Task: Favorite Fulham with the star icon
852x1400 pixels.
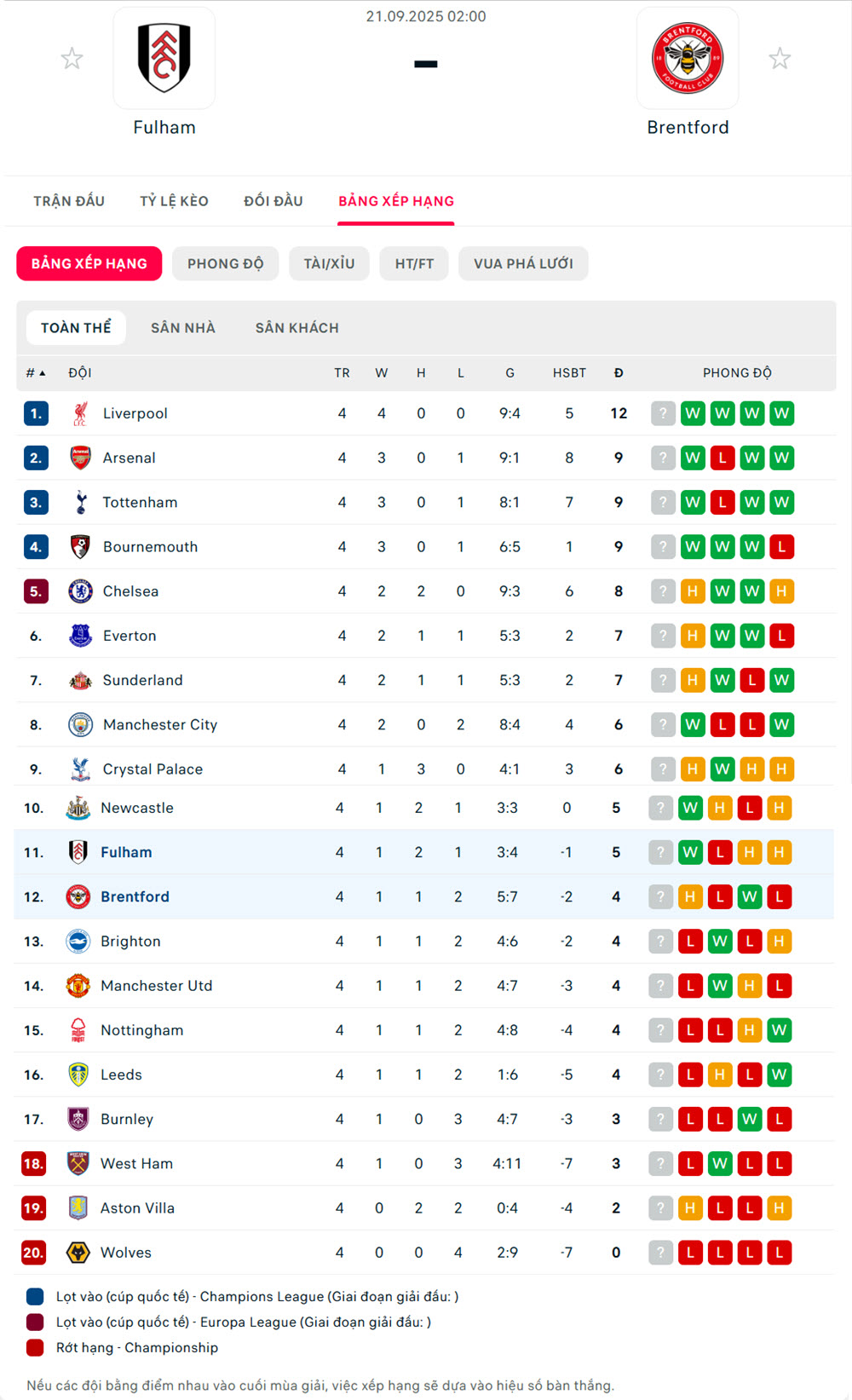Action: [x=72, y=59]
